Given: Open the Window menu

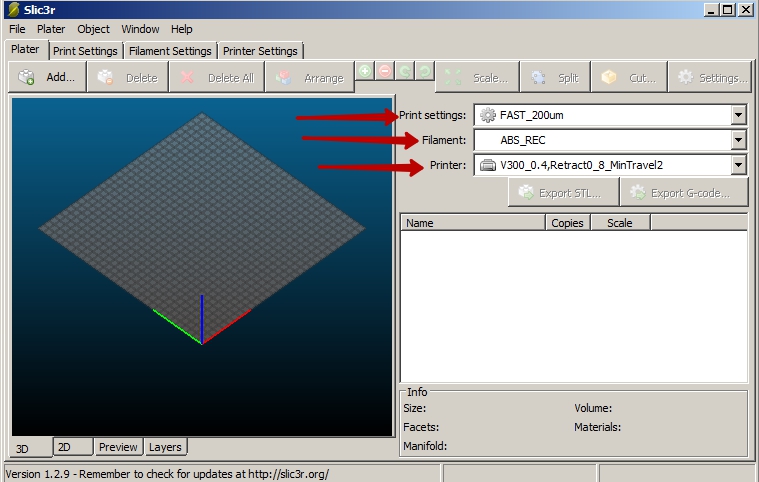Looking at the screenshot, I should (x=140, y=29).
